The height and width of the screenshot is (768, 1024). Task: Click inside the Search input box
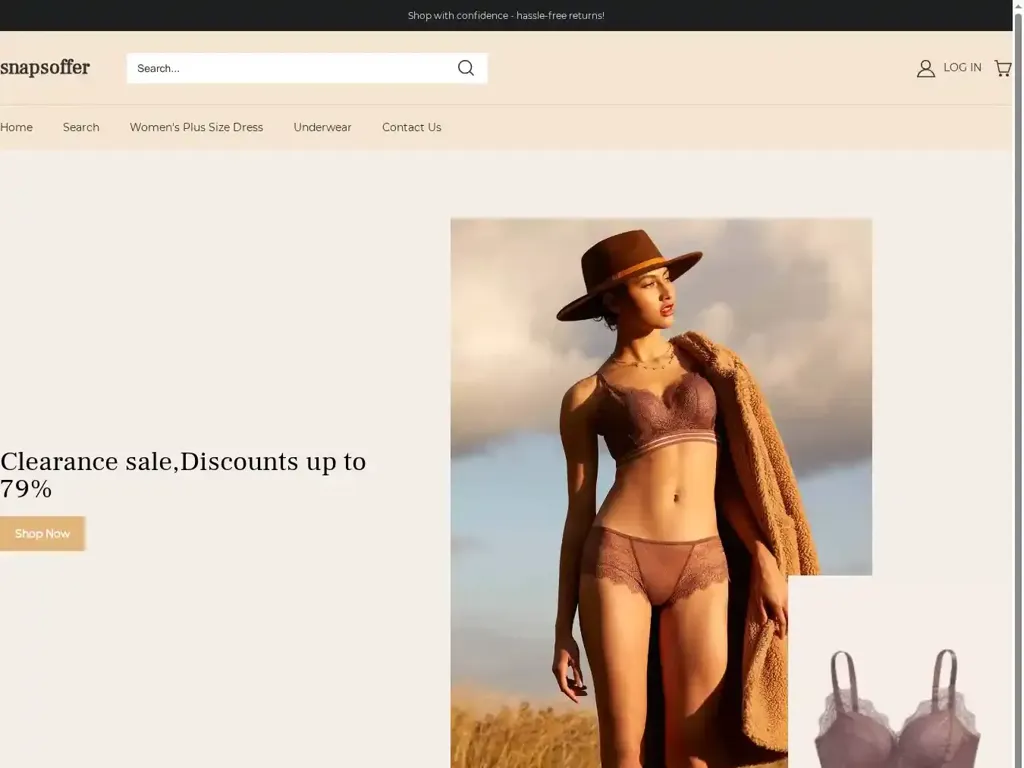coord(280,67)
